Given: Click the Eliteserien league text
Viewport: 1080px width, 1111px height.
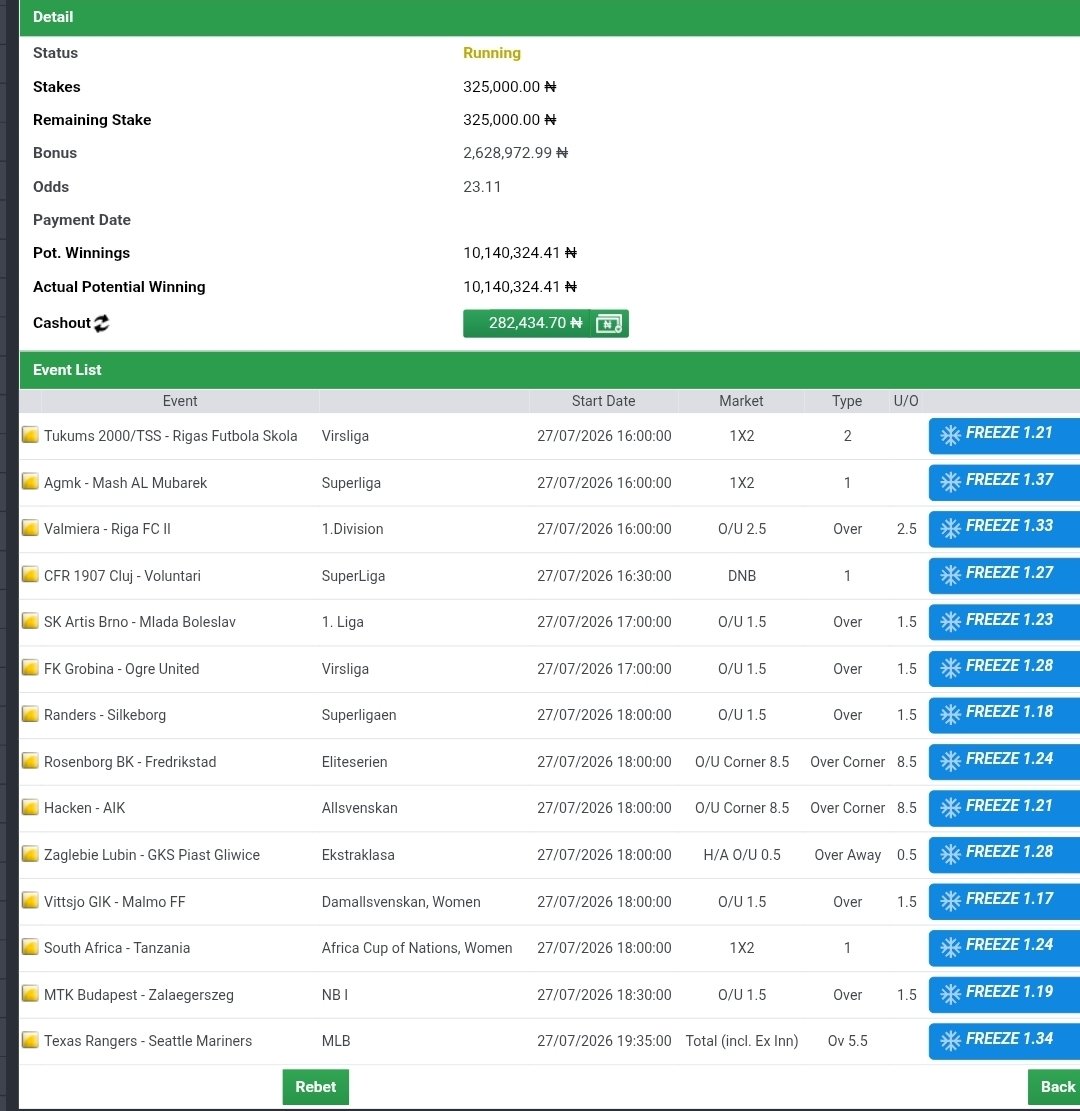Looking at the screenshot, I should tap(354, 762).
